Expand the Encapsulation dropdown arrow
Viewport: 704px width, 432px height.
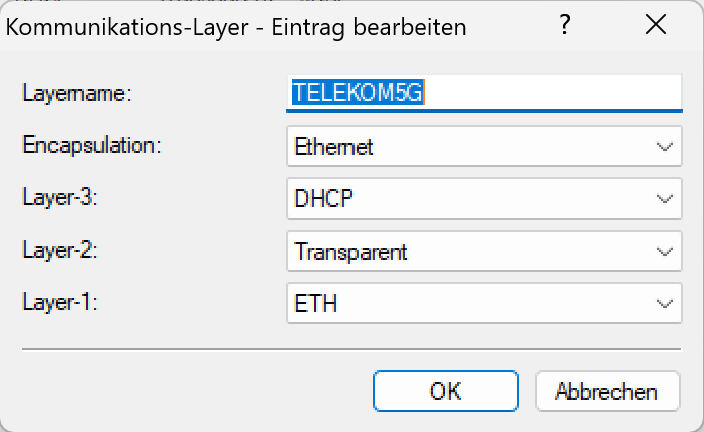click(665, 146)
